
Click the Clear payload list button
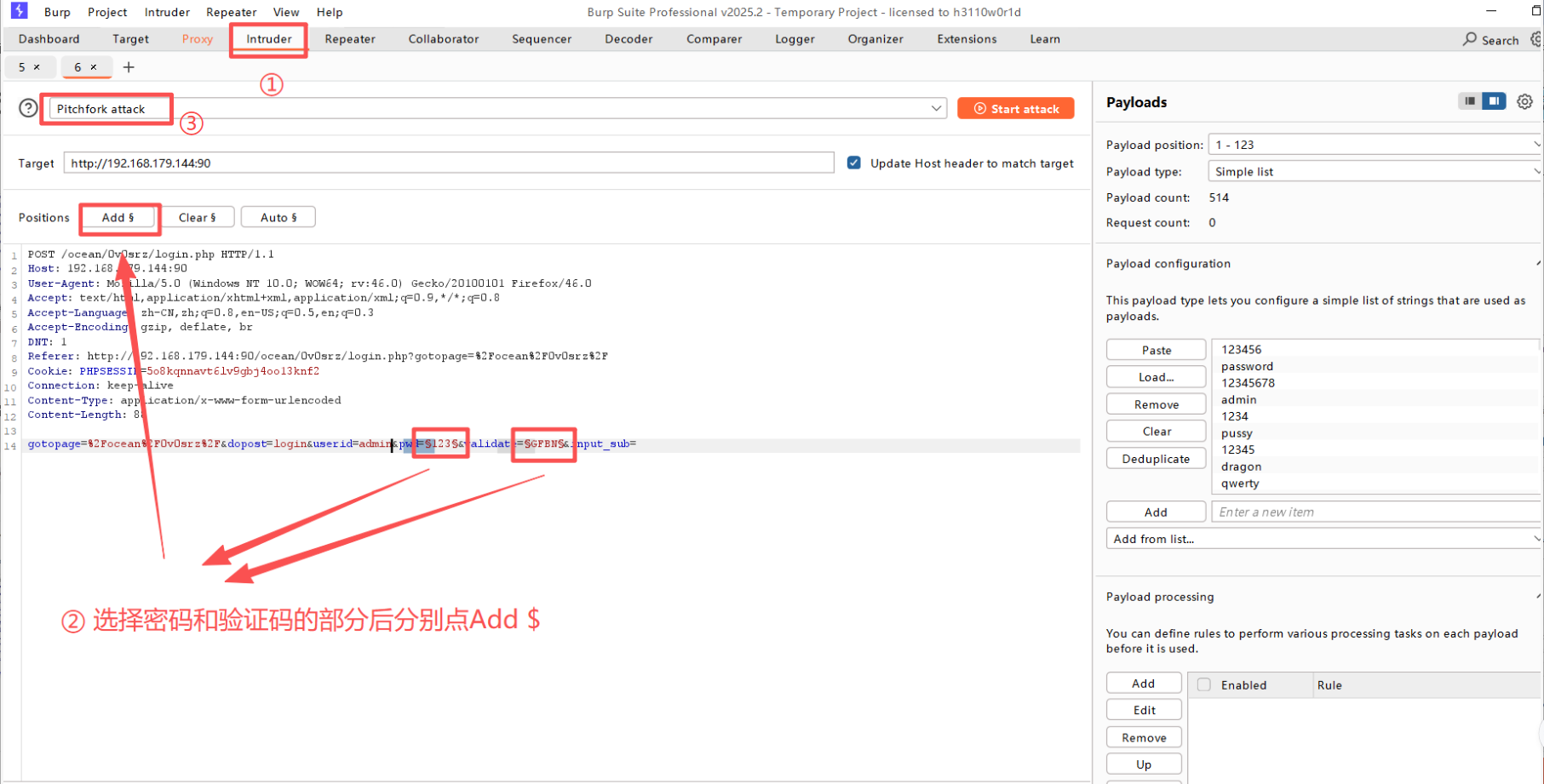point(1157,432)
